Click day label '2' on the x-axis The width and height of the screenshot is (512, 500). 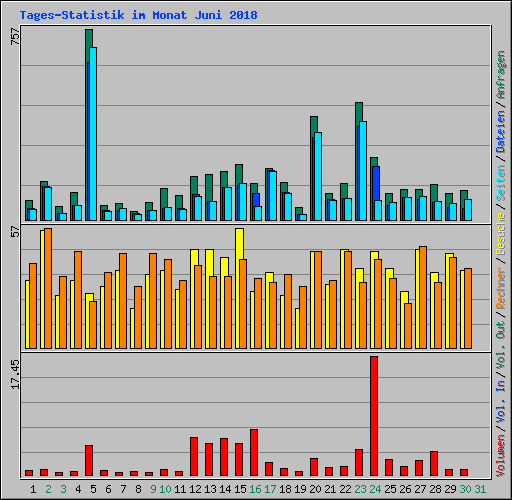[x=48, y=489]
